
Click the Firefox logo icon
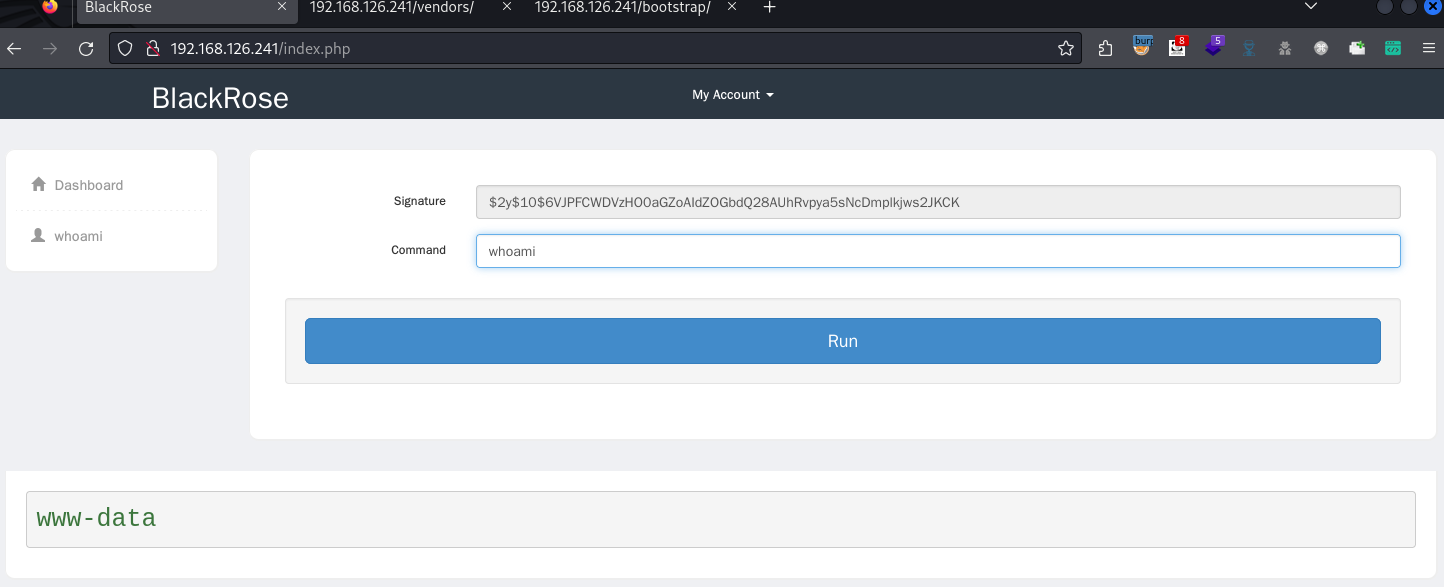point(50,6)
